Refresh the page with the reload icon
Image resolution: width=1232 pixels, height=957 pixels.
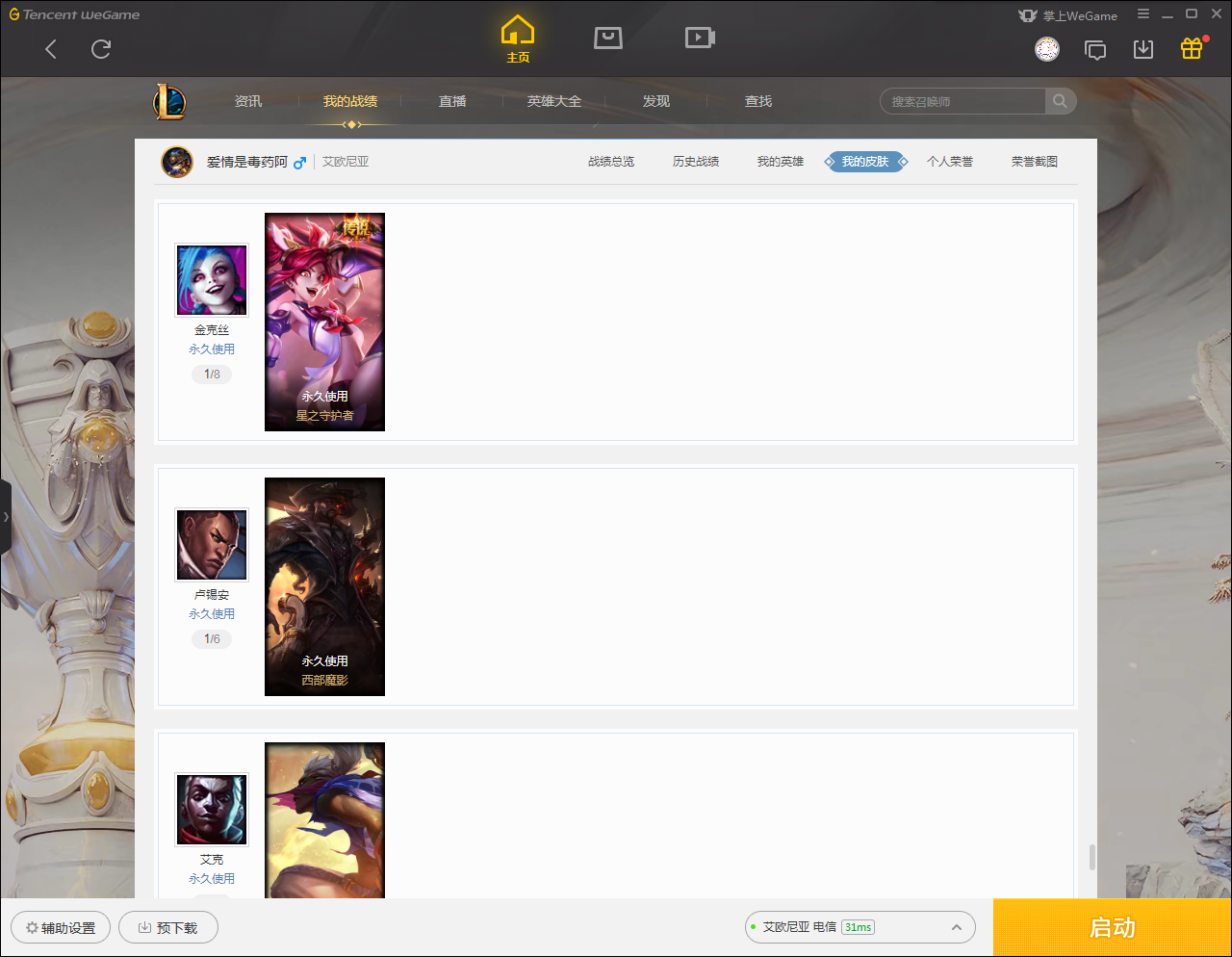click(101, 49)
